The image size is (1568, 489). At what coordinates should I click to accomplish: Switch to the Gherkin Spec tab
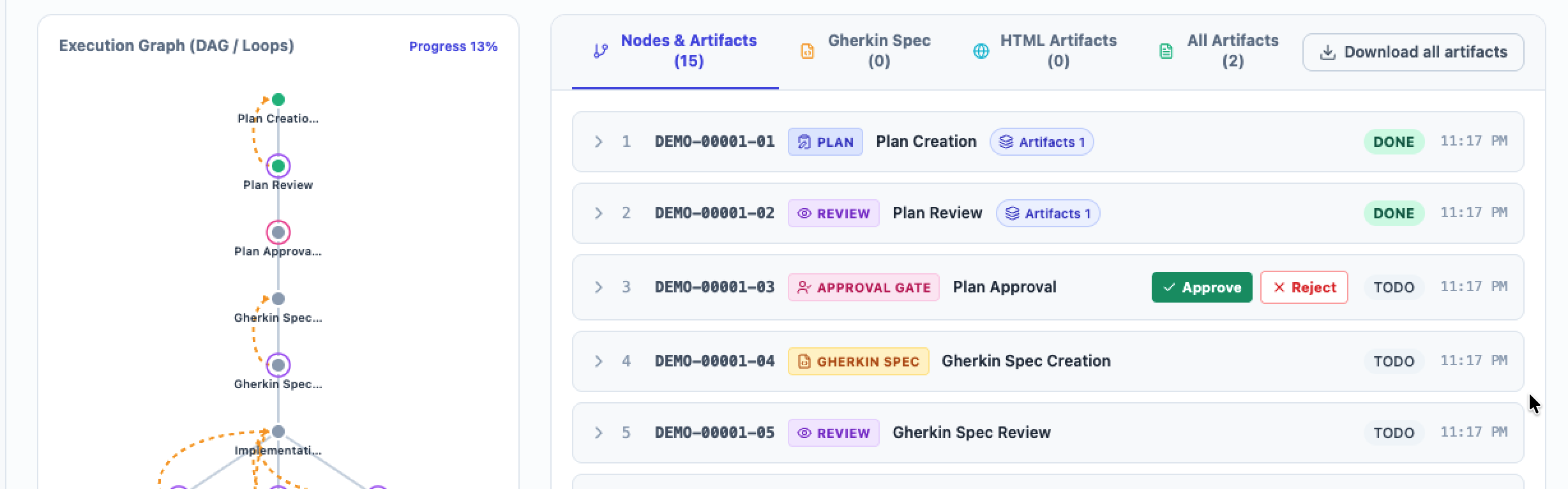[x=866, y=51]
